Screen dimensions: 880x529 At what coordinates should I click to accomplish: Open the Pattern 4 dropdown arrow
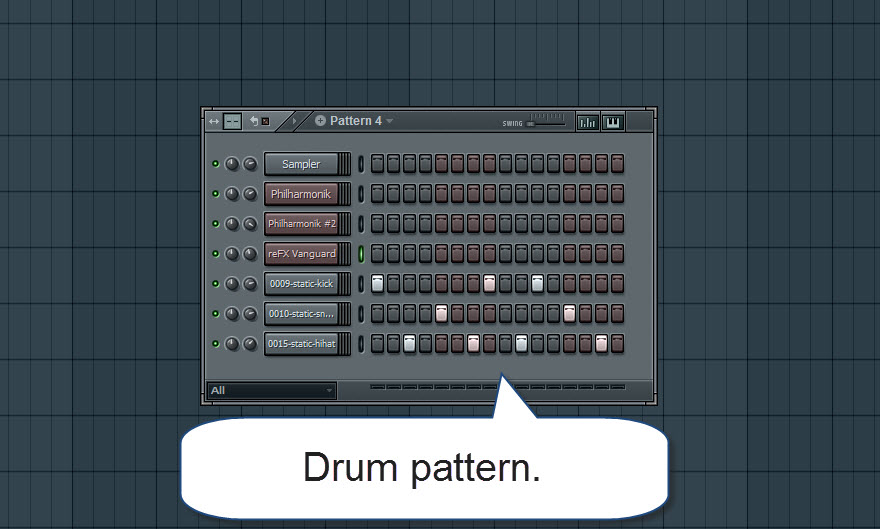[389, 121]
